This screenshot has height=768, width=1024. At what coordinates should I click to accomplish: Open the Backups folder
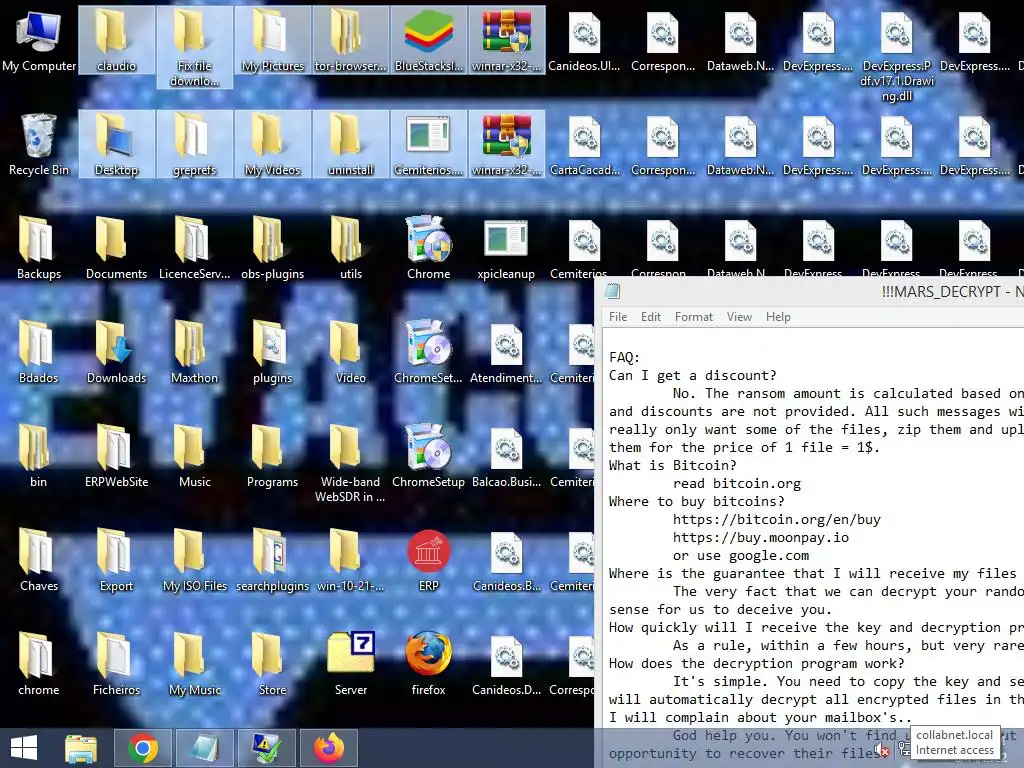tap(39, 248)
